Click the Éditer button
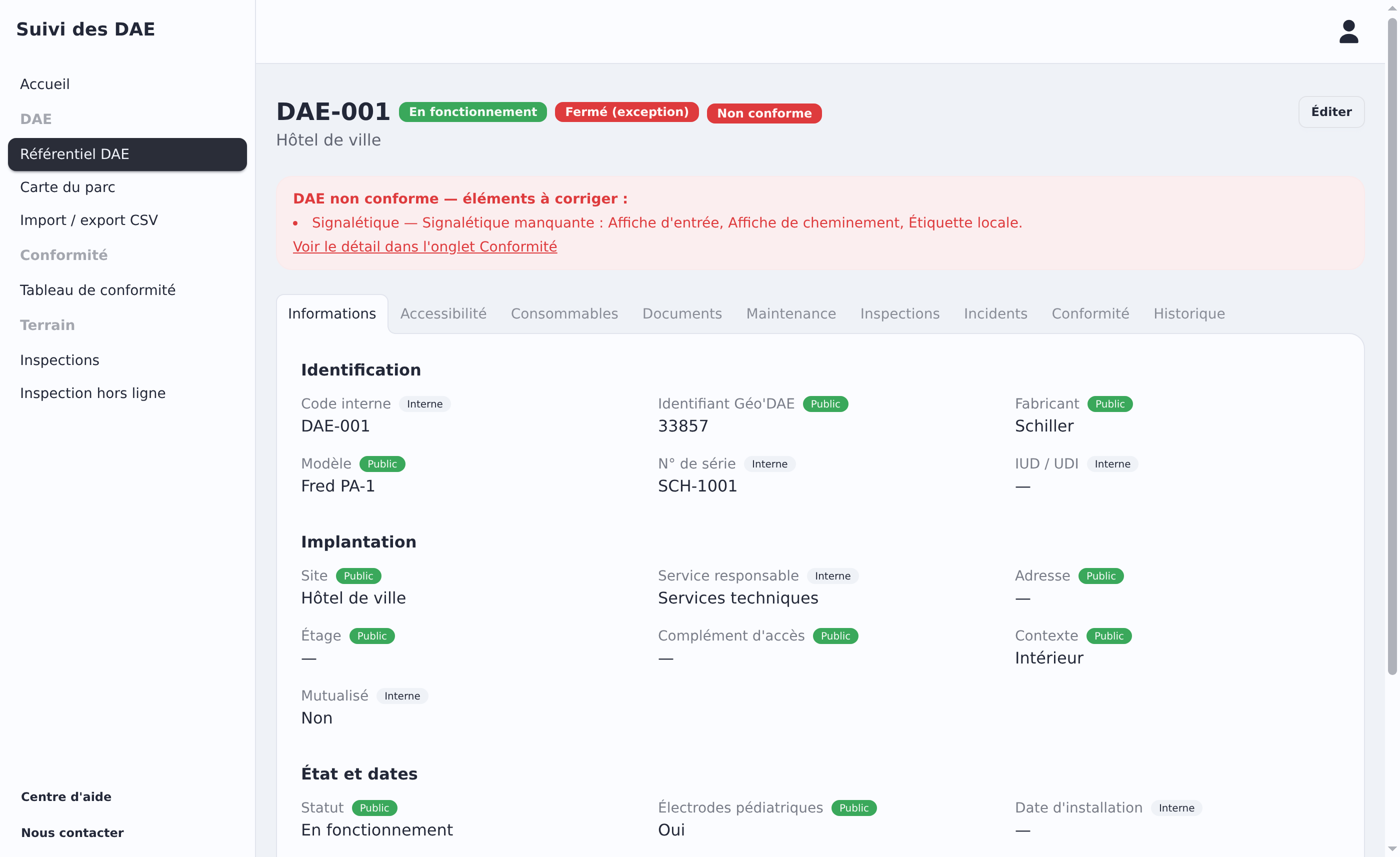Viewport: 1400px width, 857px height. coord(1331,112)
